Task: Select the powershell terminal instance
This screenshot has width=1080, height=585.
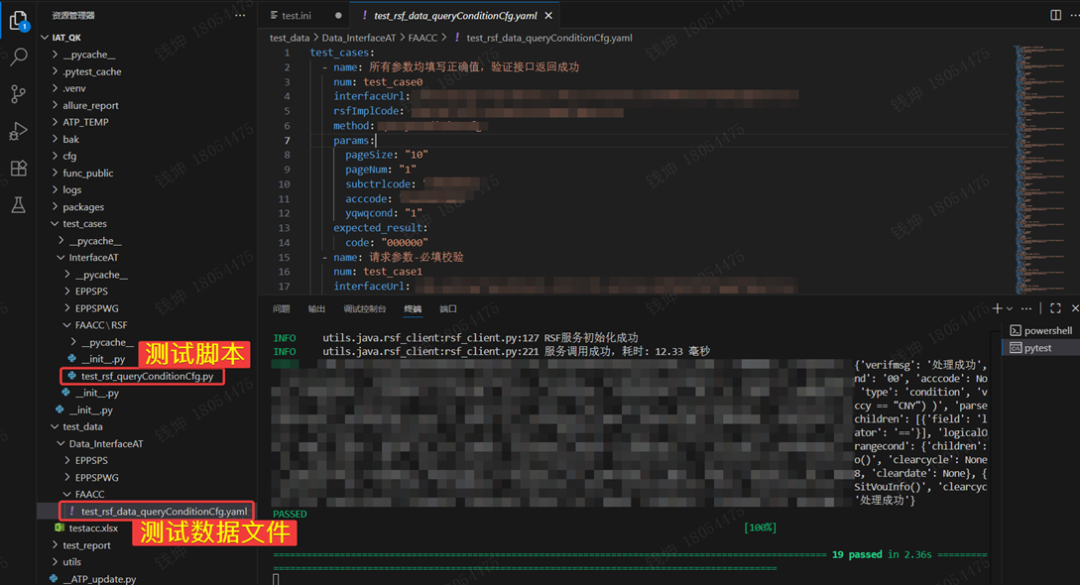Action: click(x=1040, y=330)
